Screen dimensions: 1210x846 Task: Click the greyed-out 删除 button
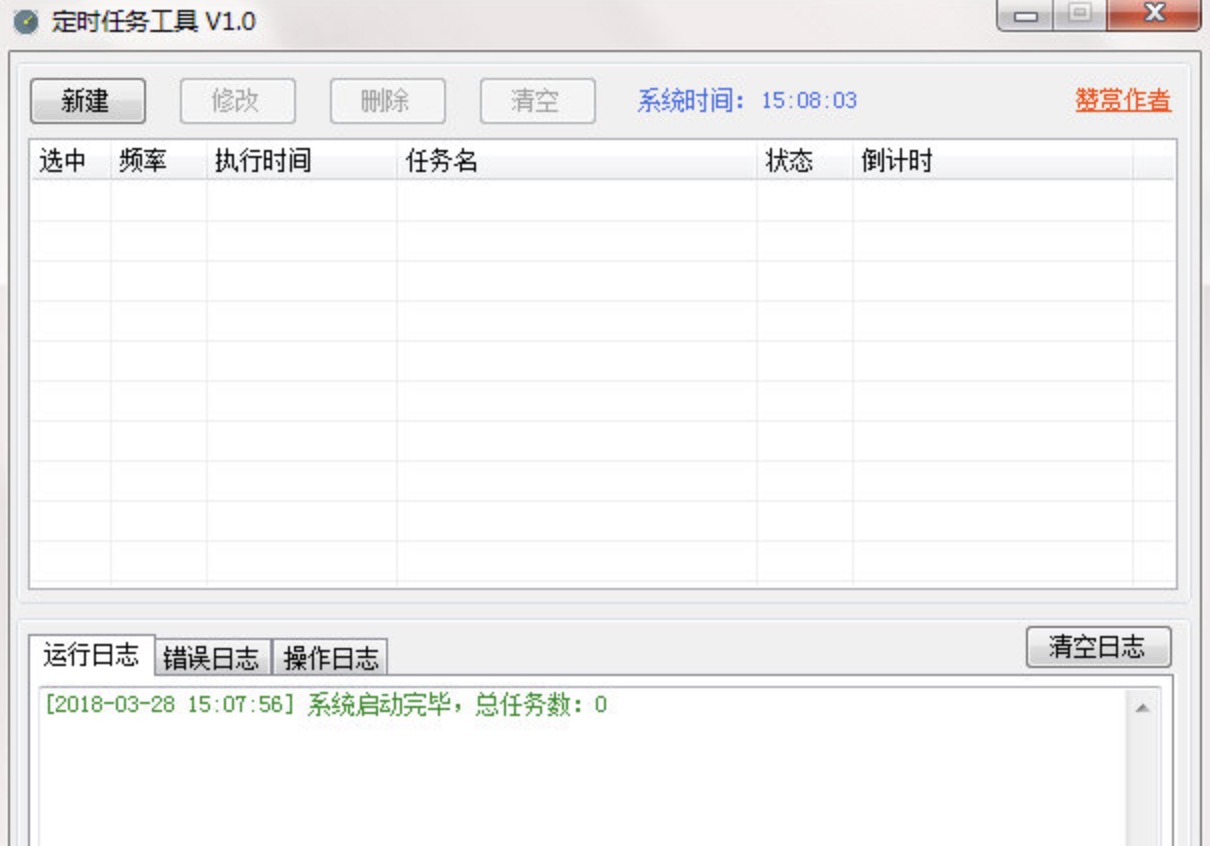(387, 101)
